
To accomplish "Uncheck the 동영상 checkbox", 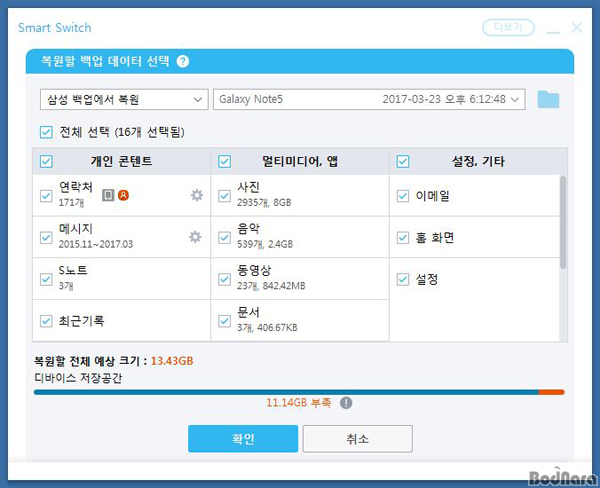I will point(224,279).
